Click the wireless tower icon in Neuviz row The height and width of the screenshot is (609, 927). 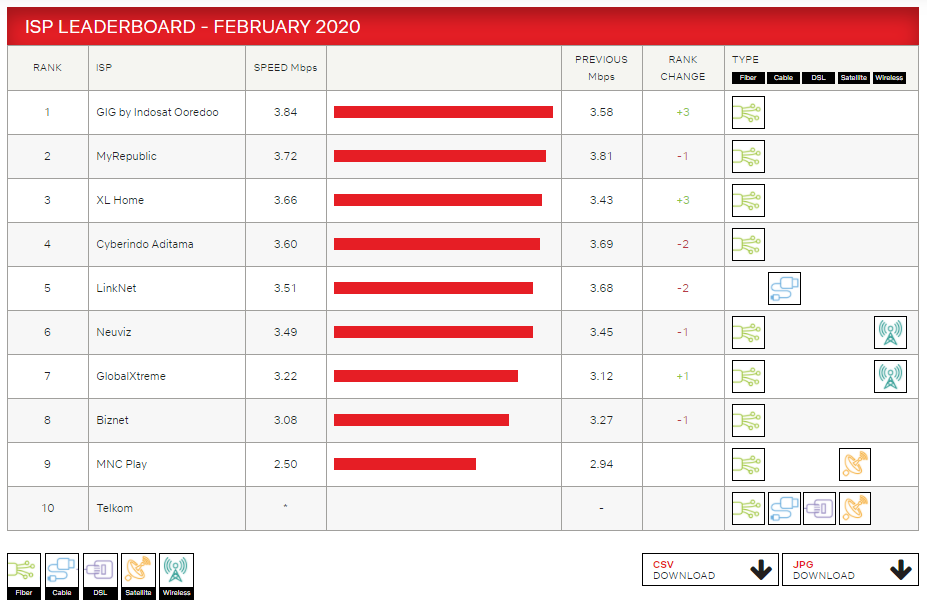(890, 332)
